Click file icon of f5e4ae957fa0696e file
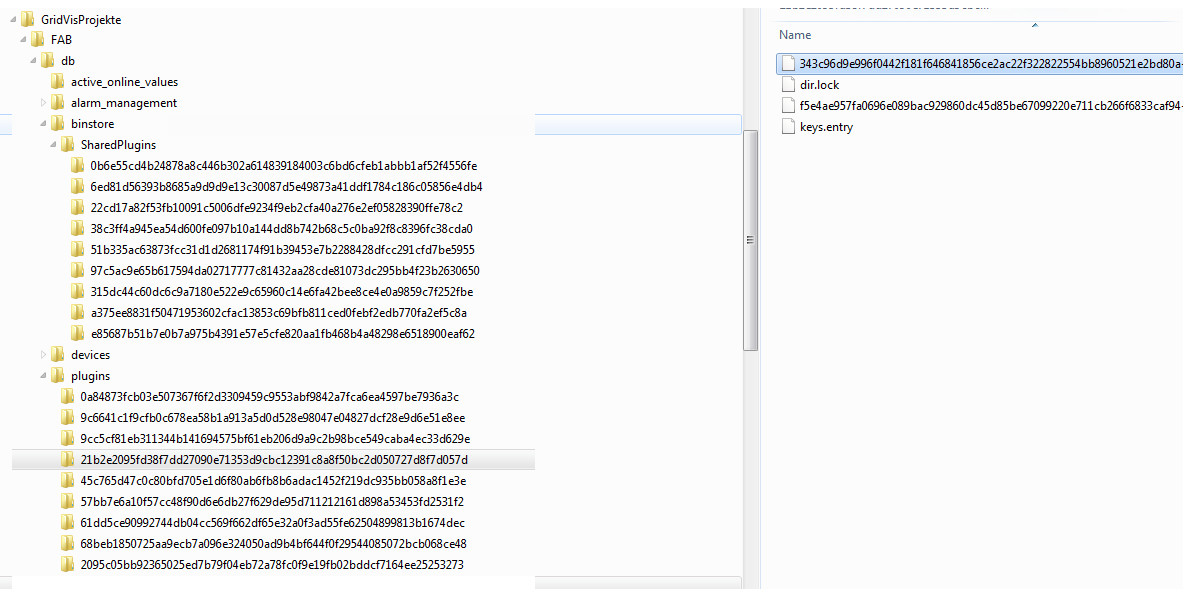The image size is (1192, 589). pyautogui.click(x=788, y=106)
